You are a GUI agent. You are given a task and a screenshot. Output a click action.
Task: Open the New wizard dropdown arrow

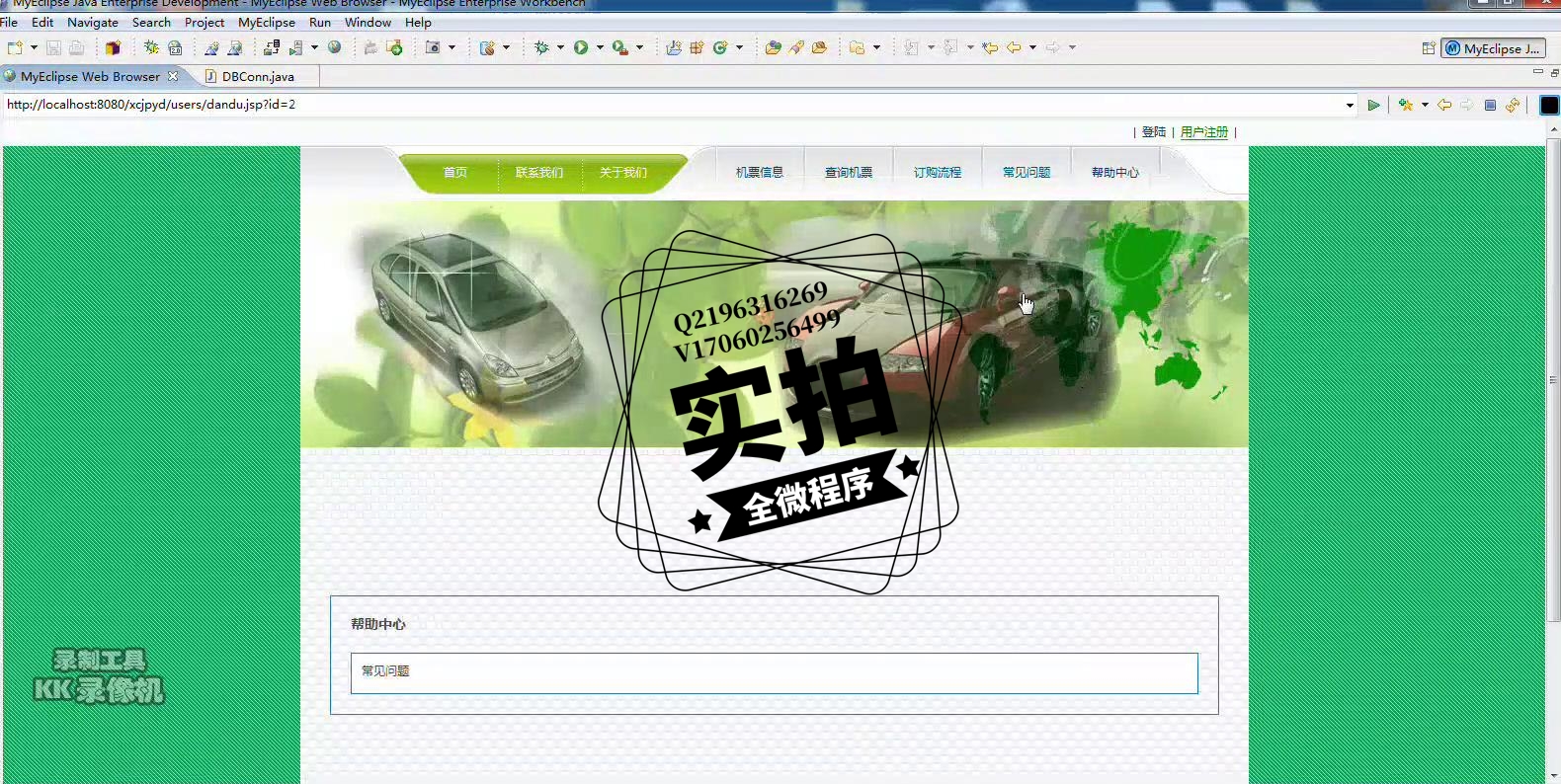[34, 47]
